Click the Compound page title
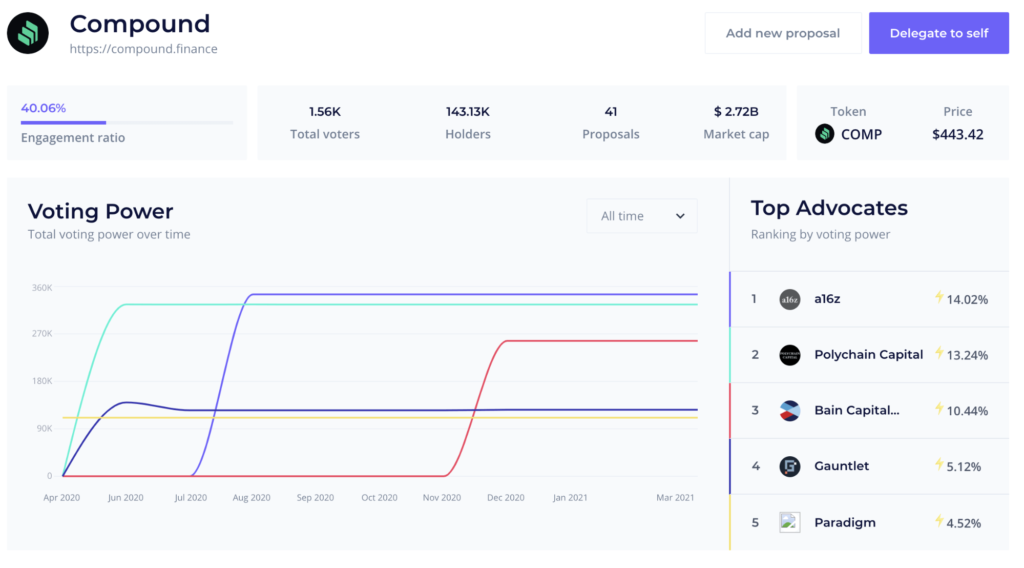The image size is (1024, 568). pyautogui.click(x=140, y=24)
